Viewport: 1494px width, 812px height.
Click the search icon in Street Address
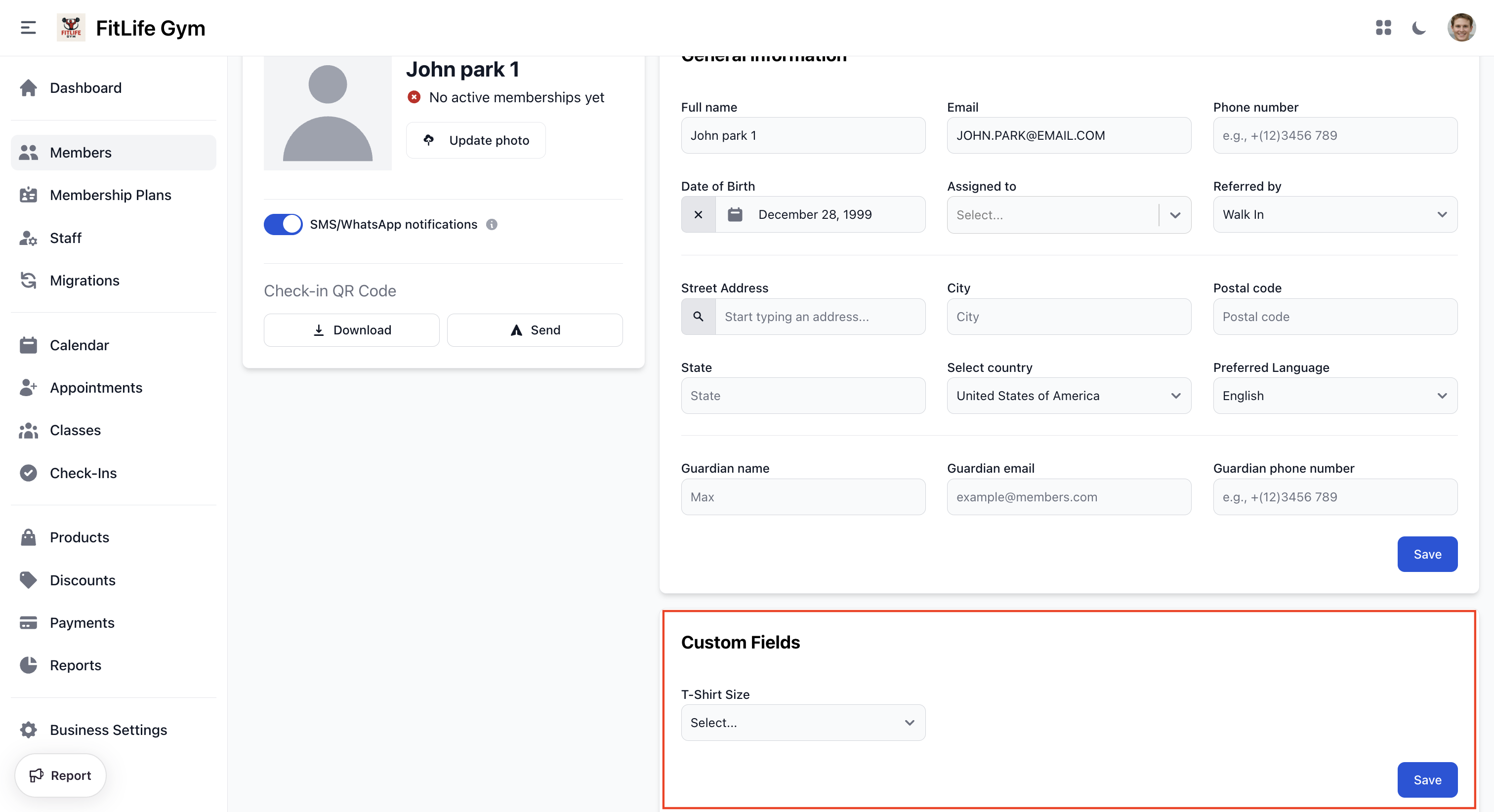point(698,317)
